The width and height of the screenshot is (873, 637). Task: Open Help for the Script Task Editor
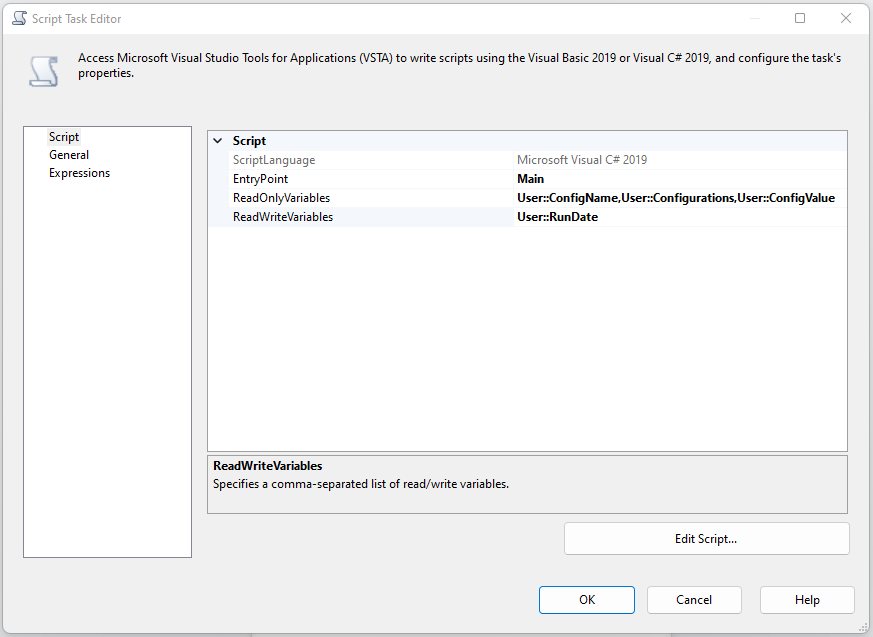click(x=807, y=600)
